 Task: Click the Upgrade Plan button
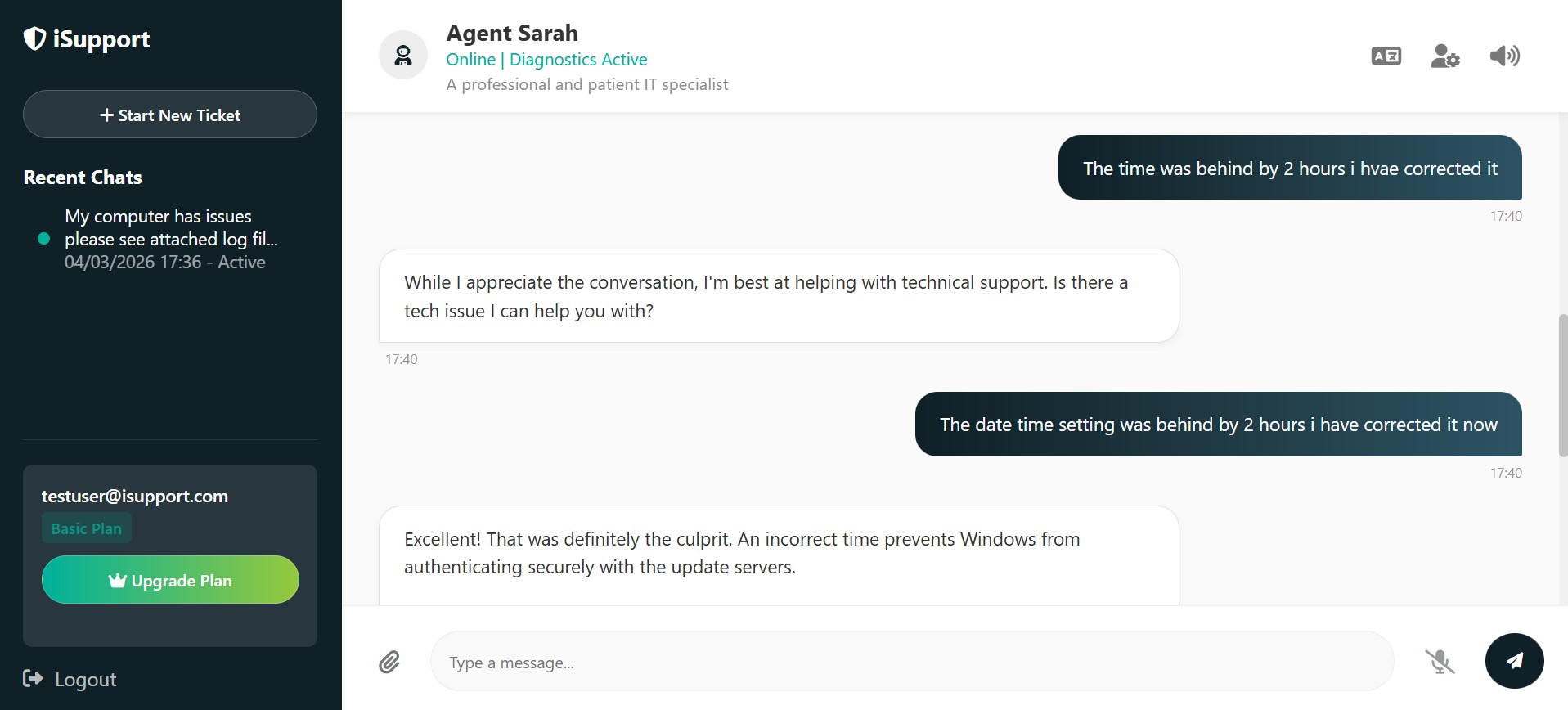click(170, 580)
